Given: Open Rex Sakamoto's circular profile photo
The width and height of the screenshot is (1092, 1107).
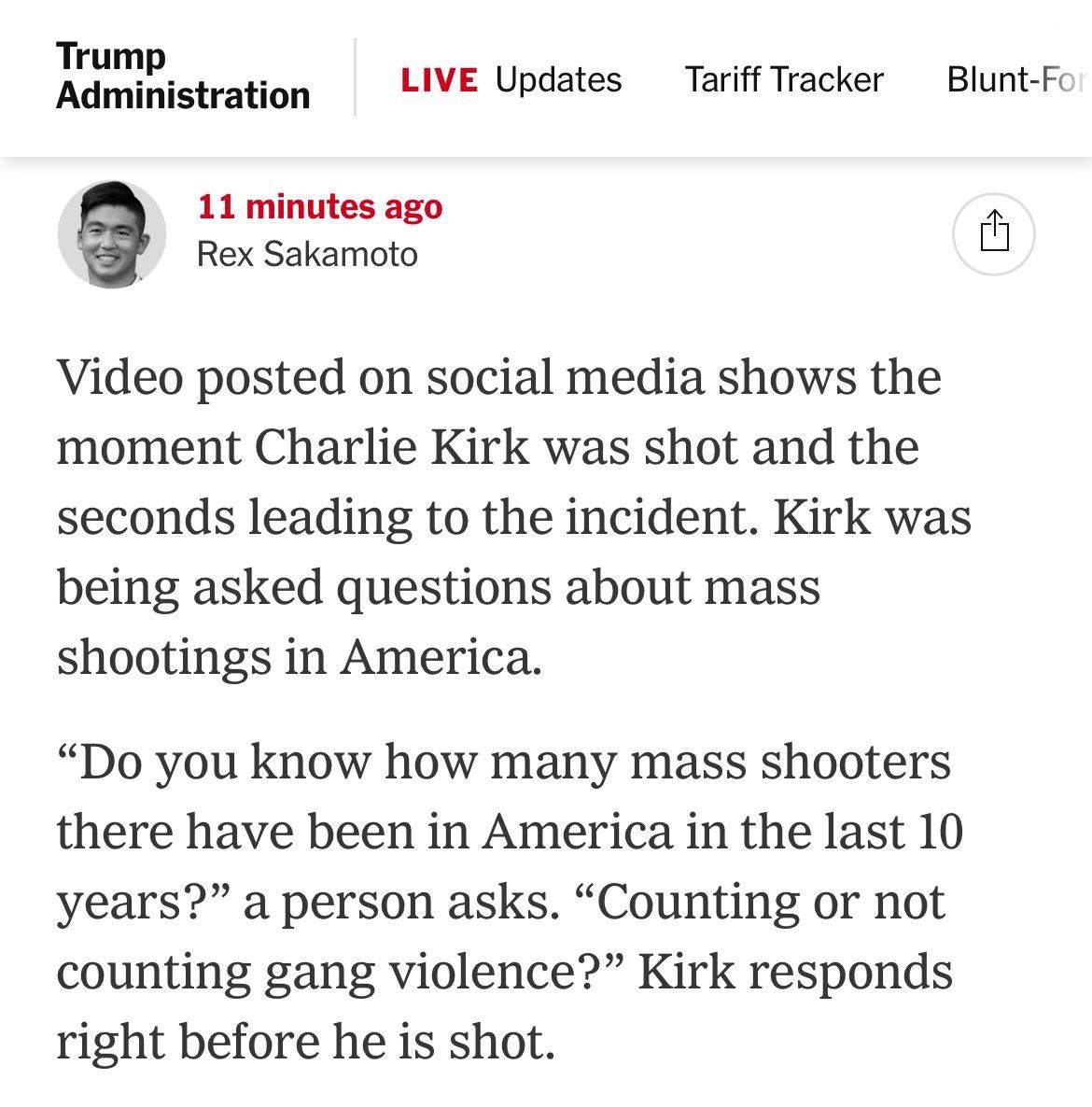Looking at the screenshot, I should 111,233.
